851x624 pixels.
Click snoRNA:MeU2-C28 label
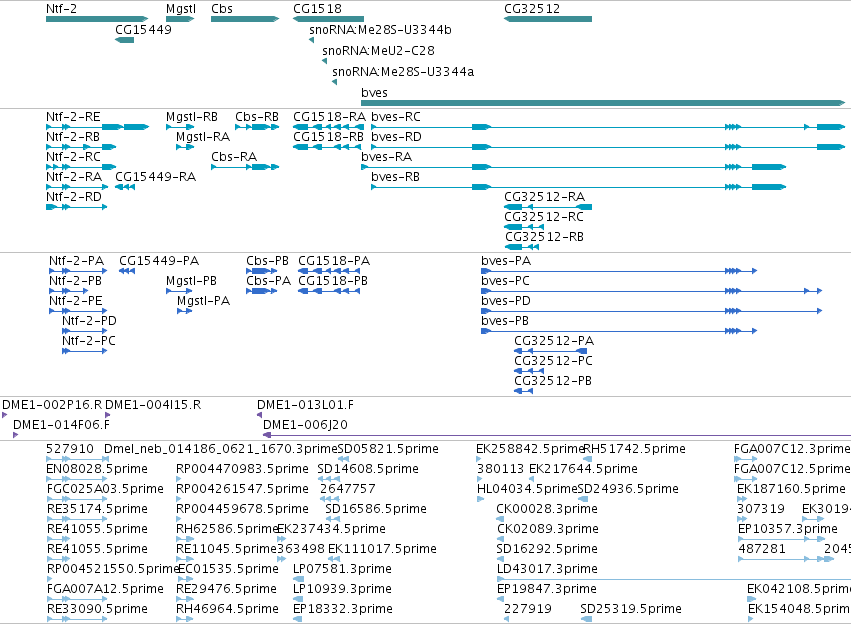[378, 50]
